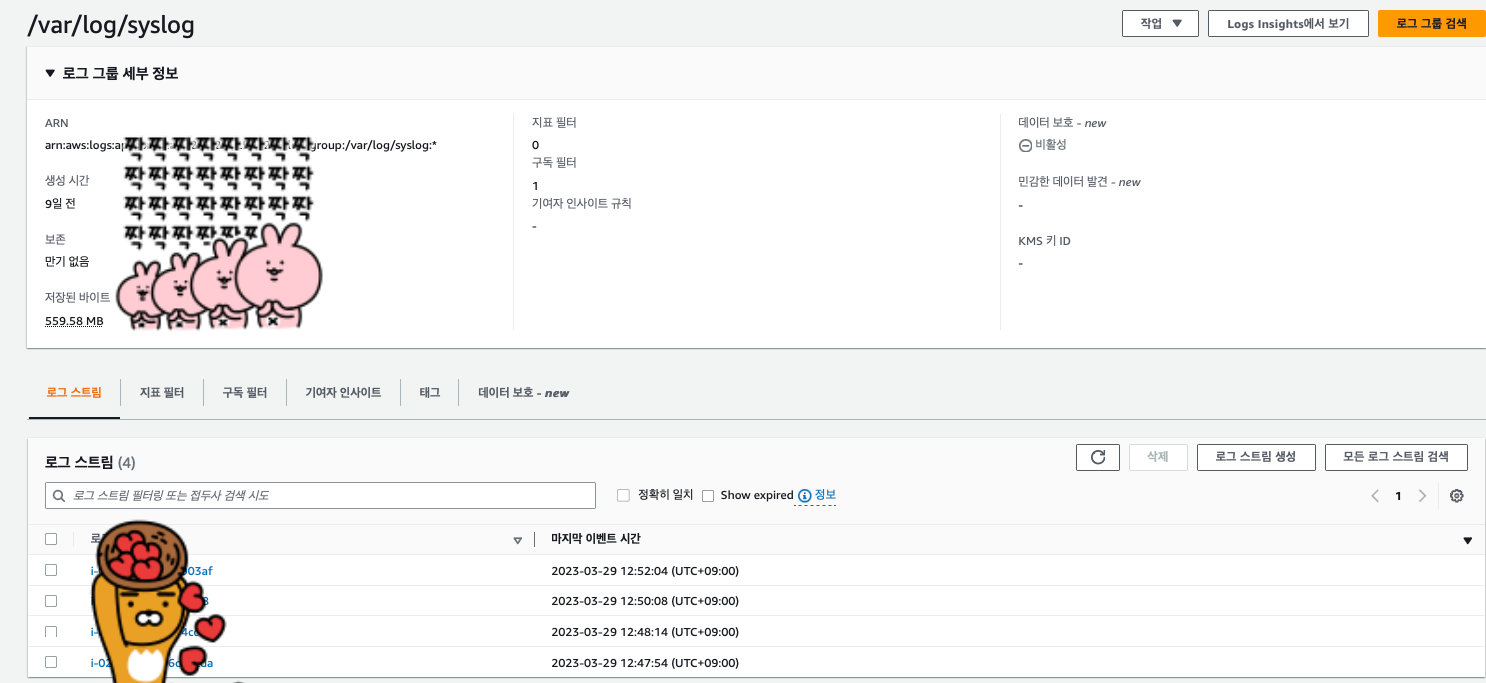
Task: Click the /var/log/syslog page title
Action: [x=111, y=25]
